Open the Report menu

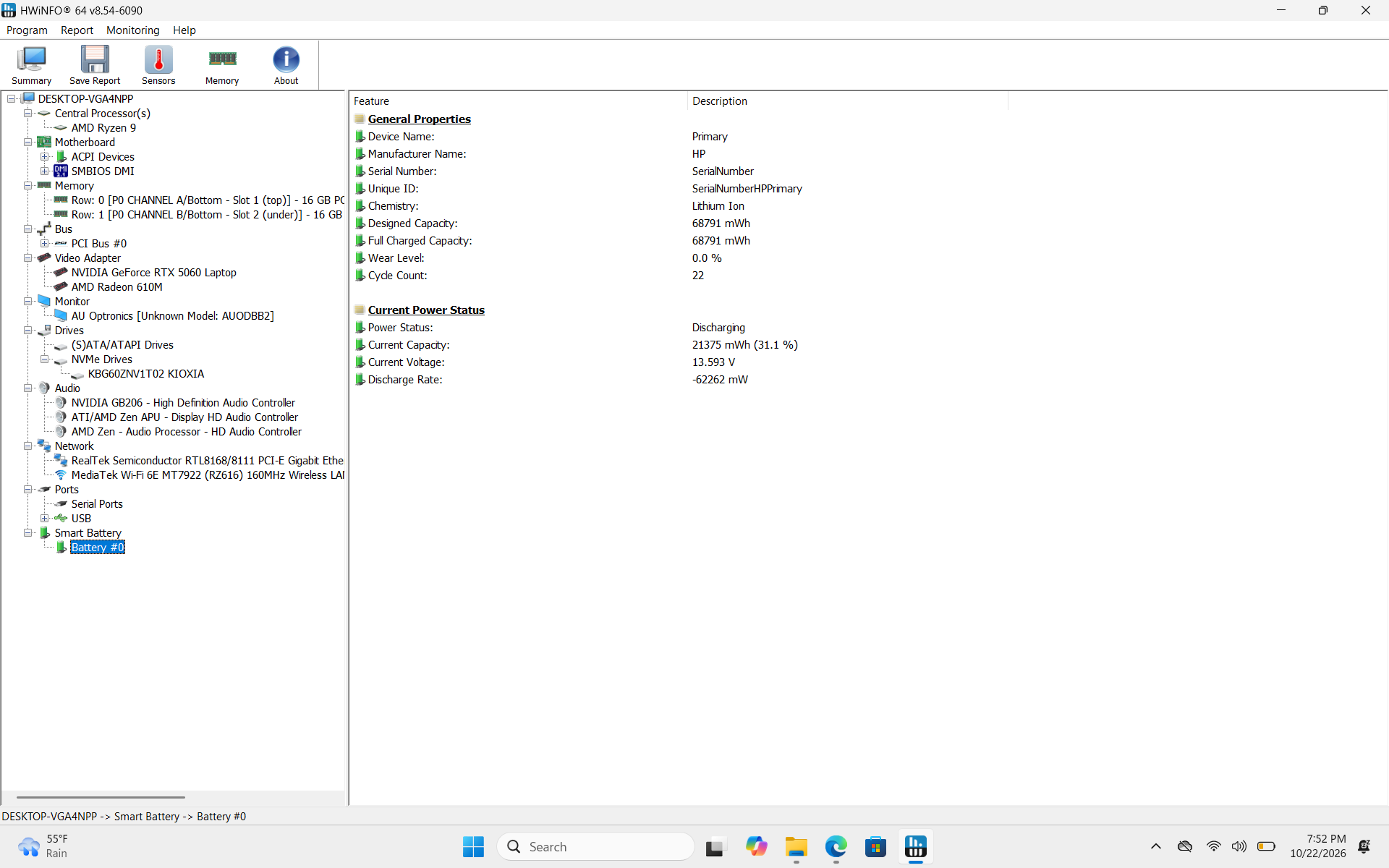[x=77, y=30]
